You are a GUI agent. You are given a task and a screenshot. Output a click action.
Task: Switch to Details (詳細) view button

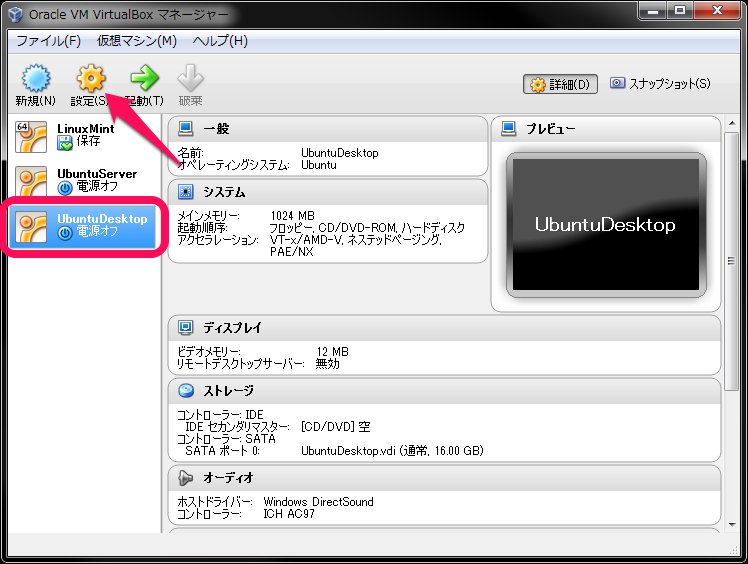[560, 84]
